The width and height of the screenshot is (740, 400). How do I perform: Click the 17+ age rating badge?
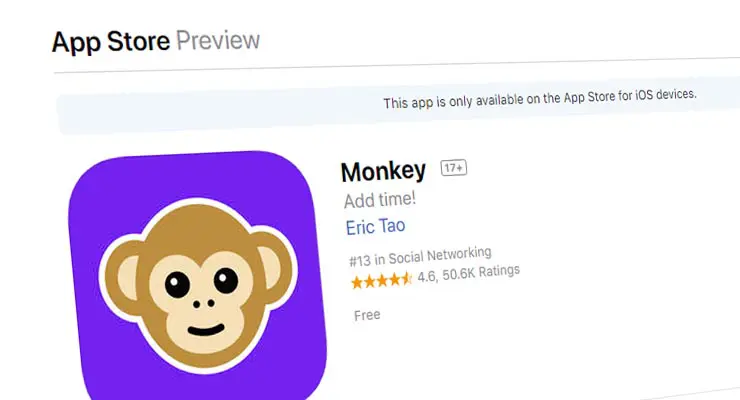point(454,168)
